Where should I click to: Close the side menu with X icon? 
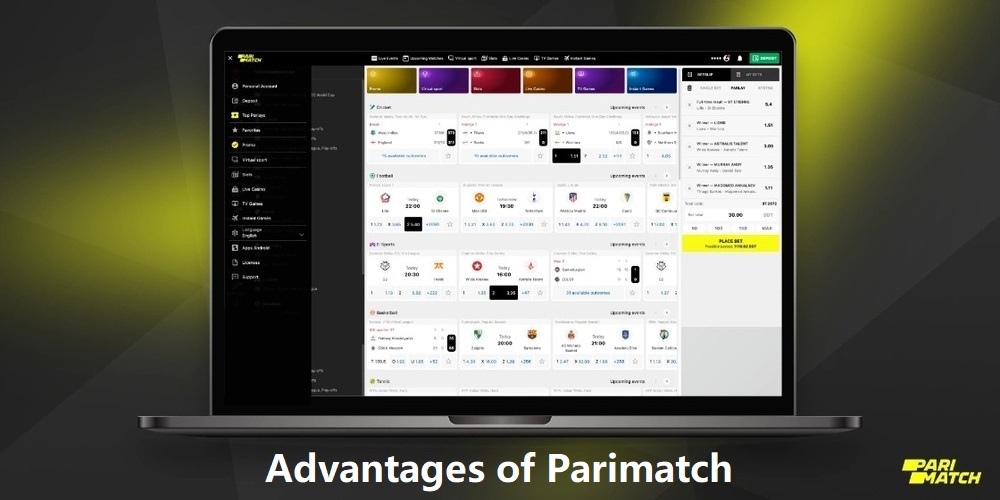click(x=230, y=58)
